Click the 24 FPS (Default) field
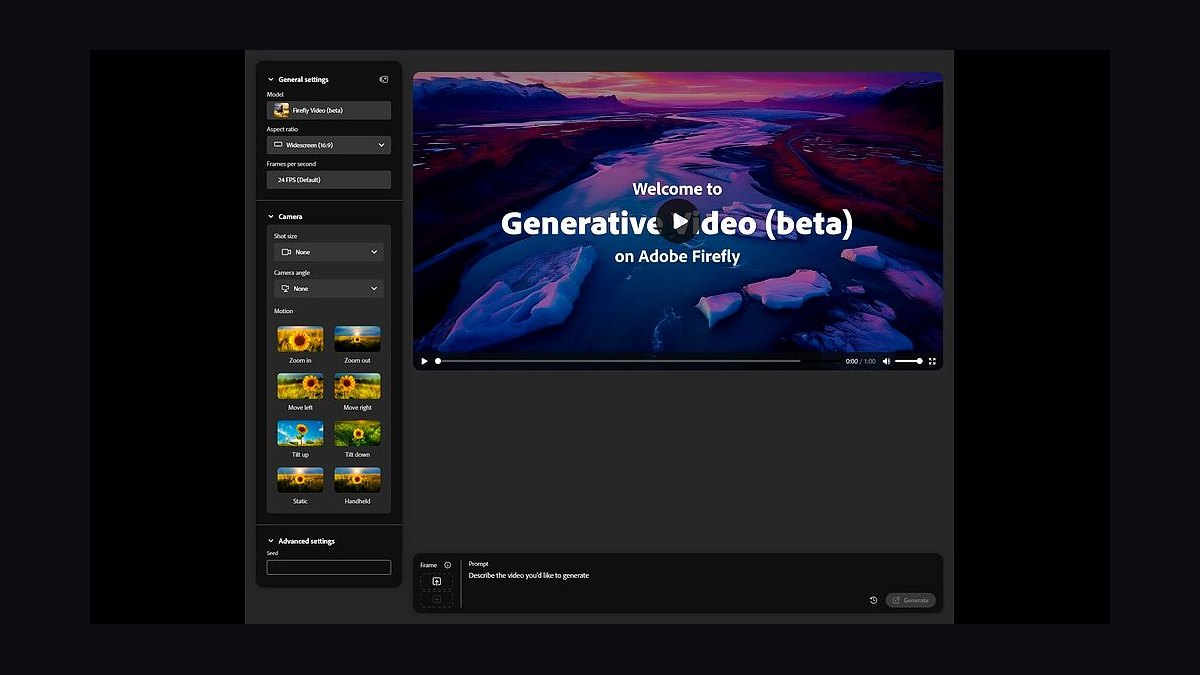The image size is (1200, 675). (x=329, y=180)
